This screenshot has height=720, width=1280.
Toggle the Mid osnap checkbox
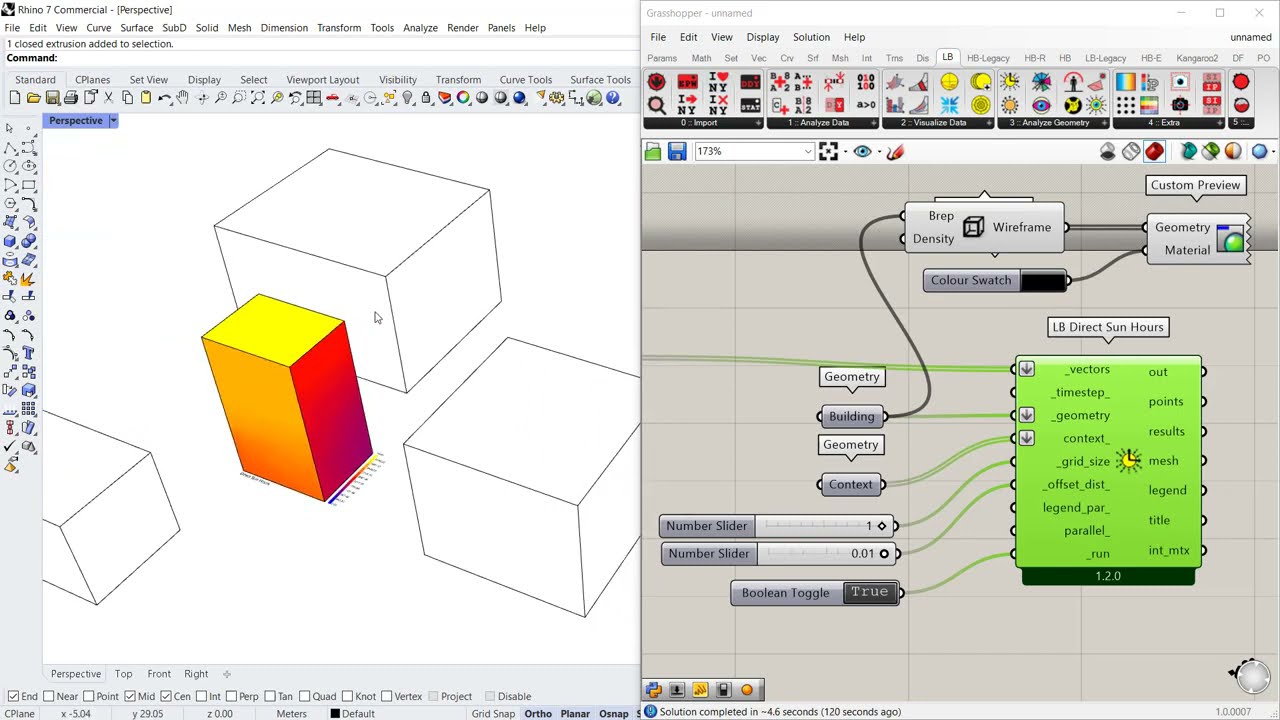(130, 696)
